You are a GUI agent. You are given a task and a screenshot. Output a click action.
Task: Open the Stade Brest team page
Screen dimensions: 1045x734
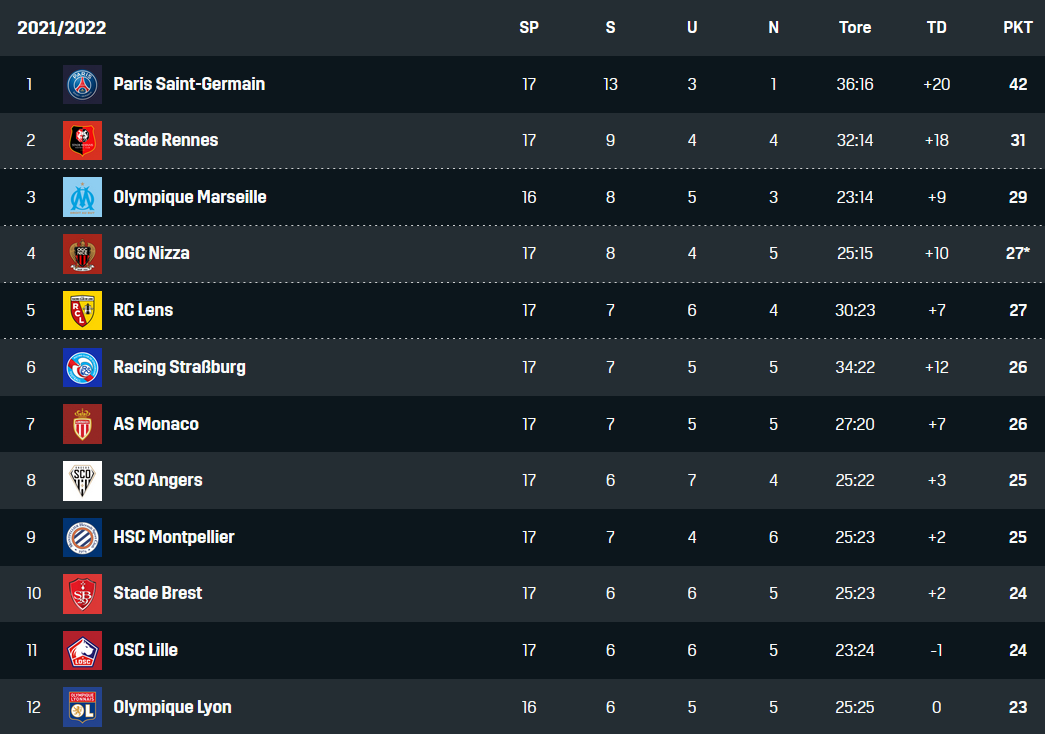click(157, 593)
